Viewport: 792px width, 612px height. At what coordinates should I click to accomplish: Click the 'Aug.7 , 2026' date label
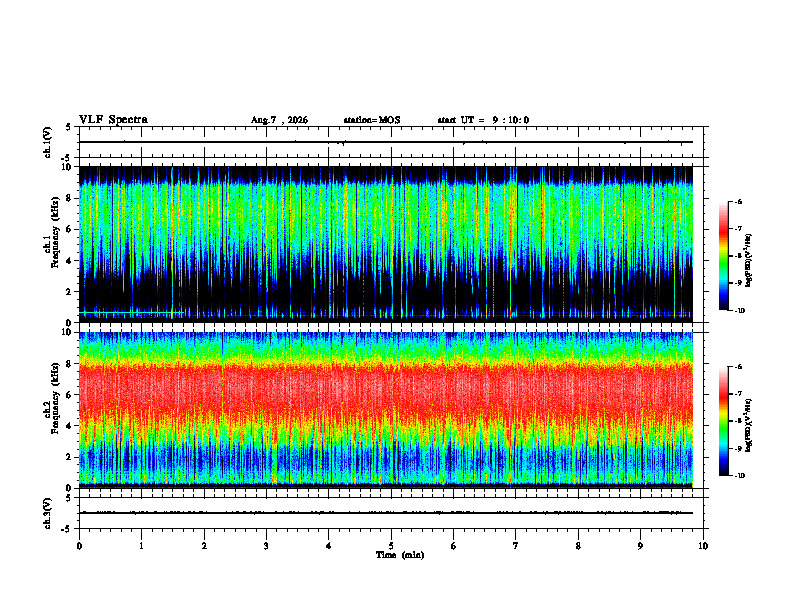click(279, 120)
